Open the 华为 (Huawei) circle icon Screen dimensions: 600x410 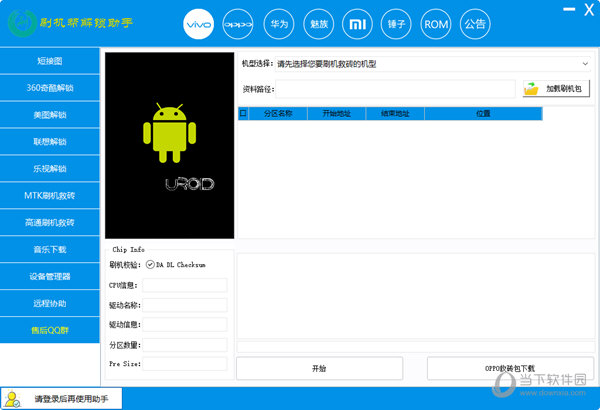coord(279,24)
